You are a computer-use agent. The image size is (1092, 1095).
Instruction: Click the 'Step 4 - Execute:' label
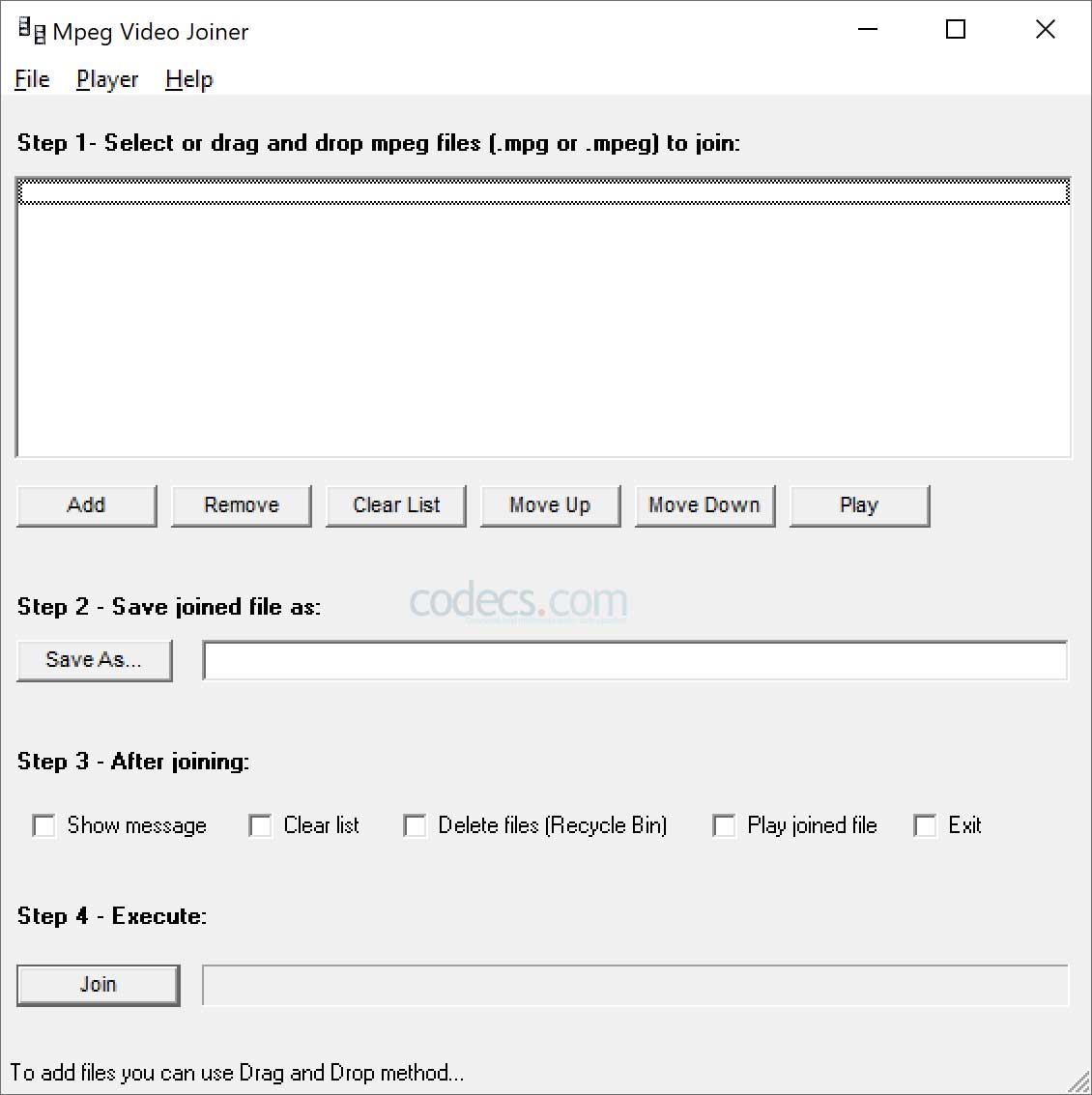point(112,915)
